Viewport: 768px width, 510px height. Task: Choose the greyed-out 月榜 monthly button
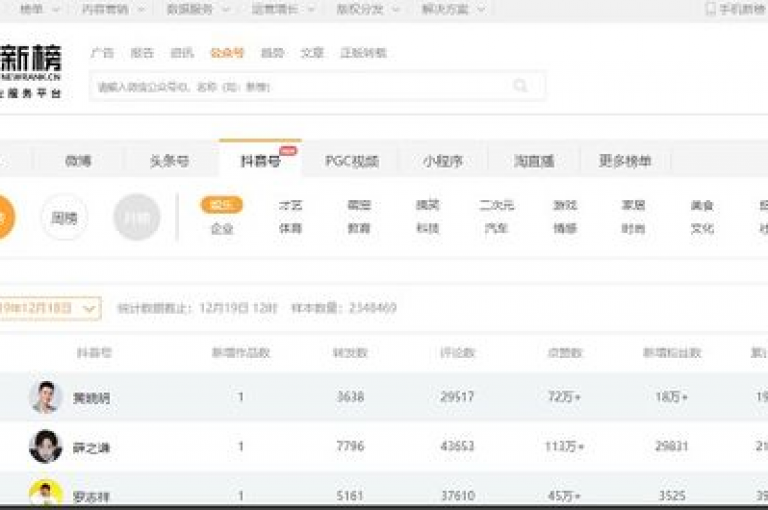137,218
